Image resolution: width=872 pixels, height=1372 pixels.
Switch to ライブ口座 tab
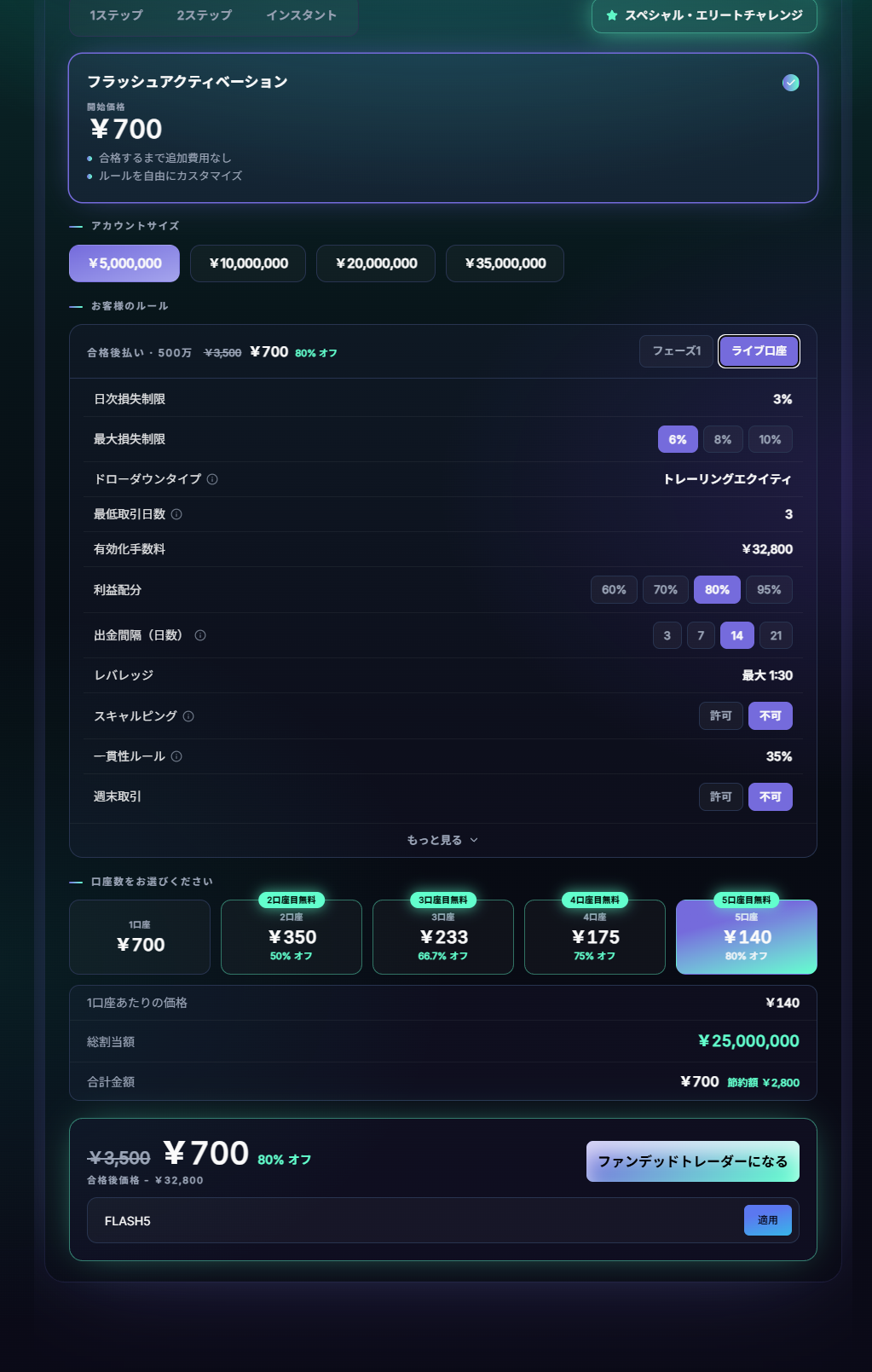click(x=759, y=351)
